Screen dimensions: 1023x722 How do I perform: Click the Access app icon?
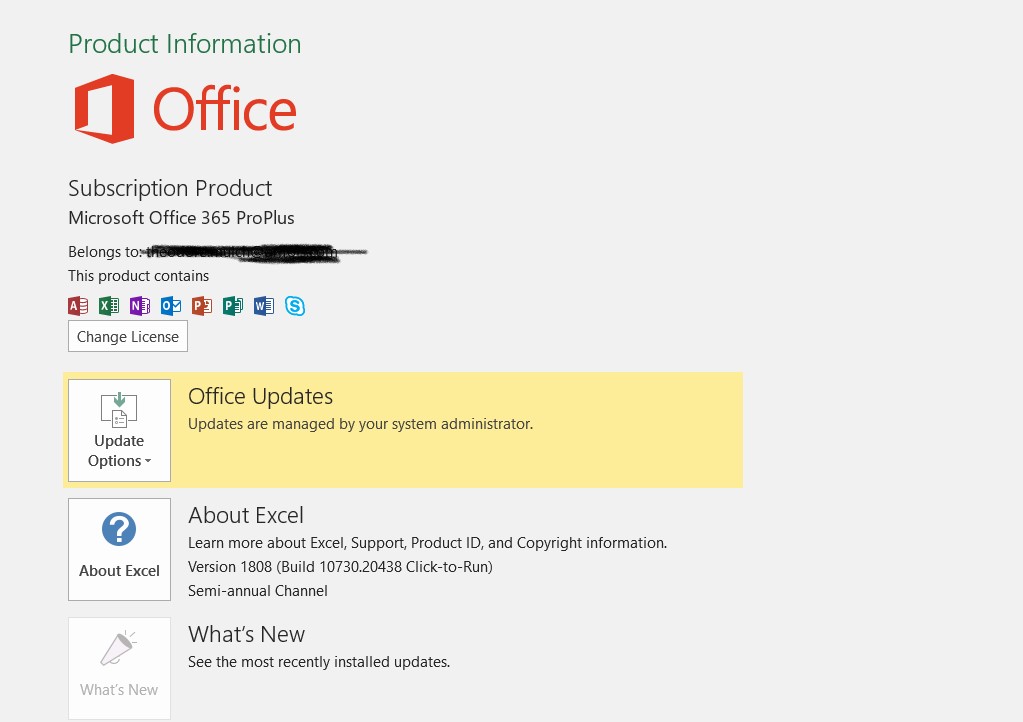pyautogui.click(x=78, y=306)
